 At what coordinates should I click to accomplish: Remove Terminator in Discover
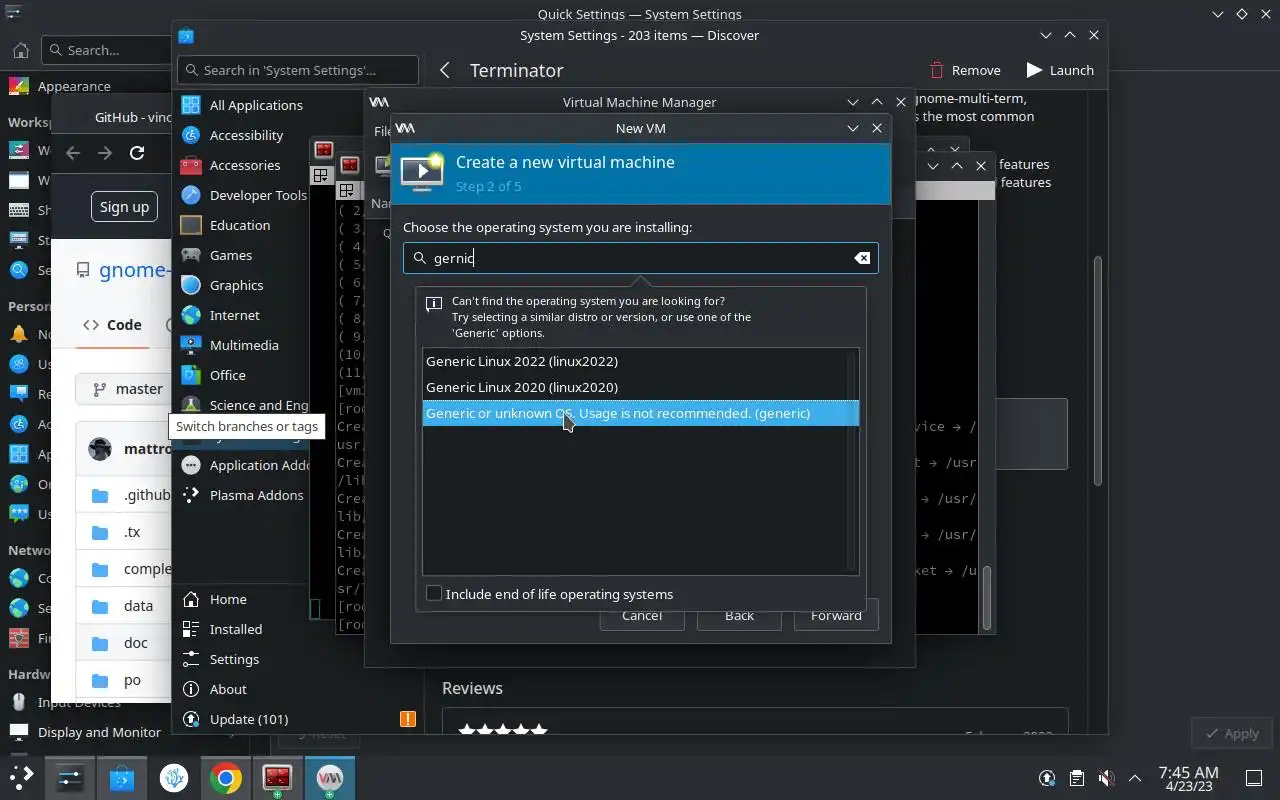pyautogui.click(x=965, y=70)
